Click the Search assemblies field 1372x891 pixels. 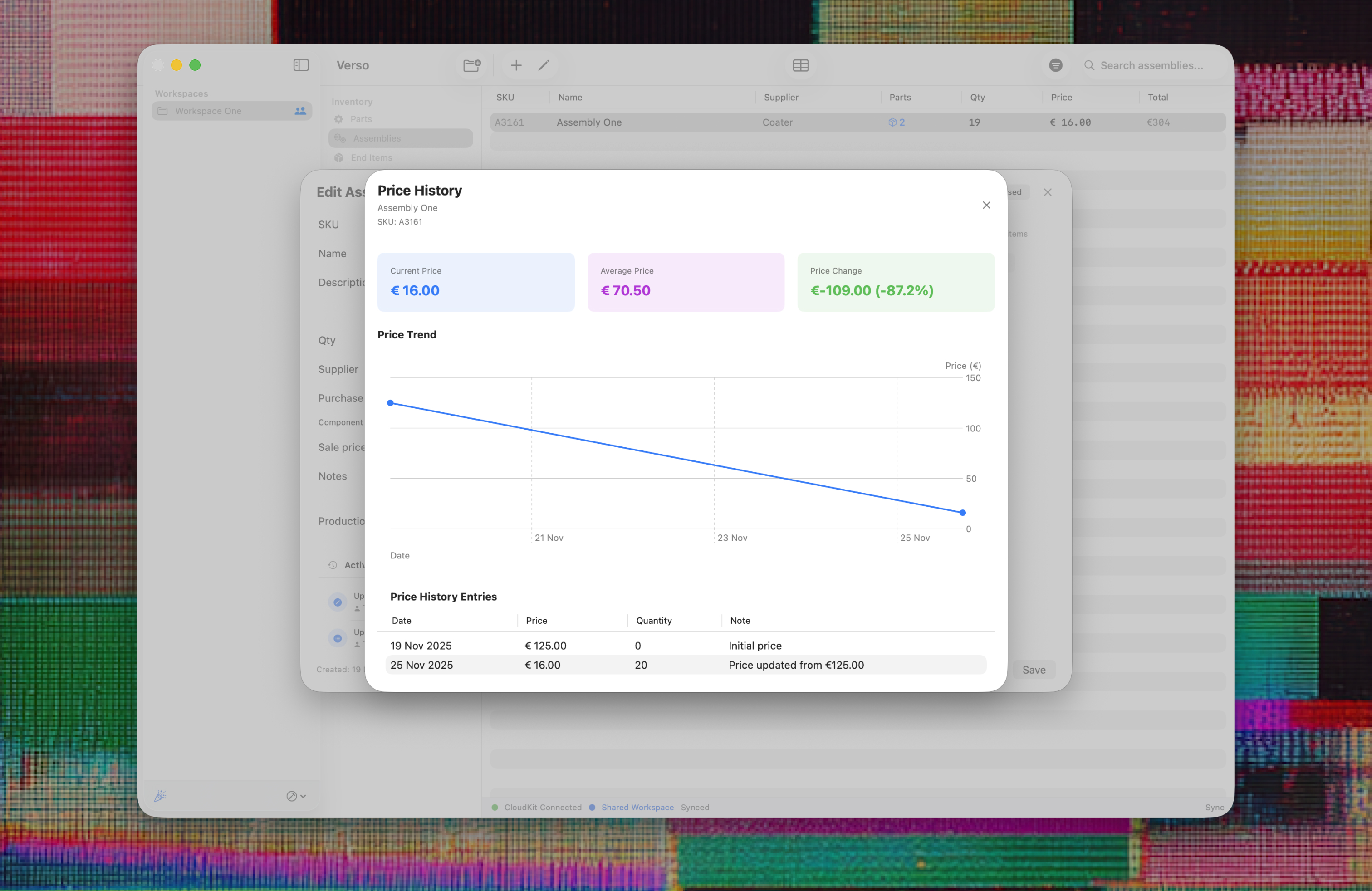click(x=1151, y=65)
